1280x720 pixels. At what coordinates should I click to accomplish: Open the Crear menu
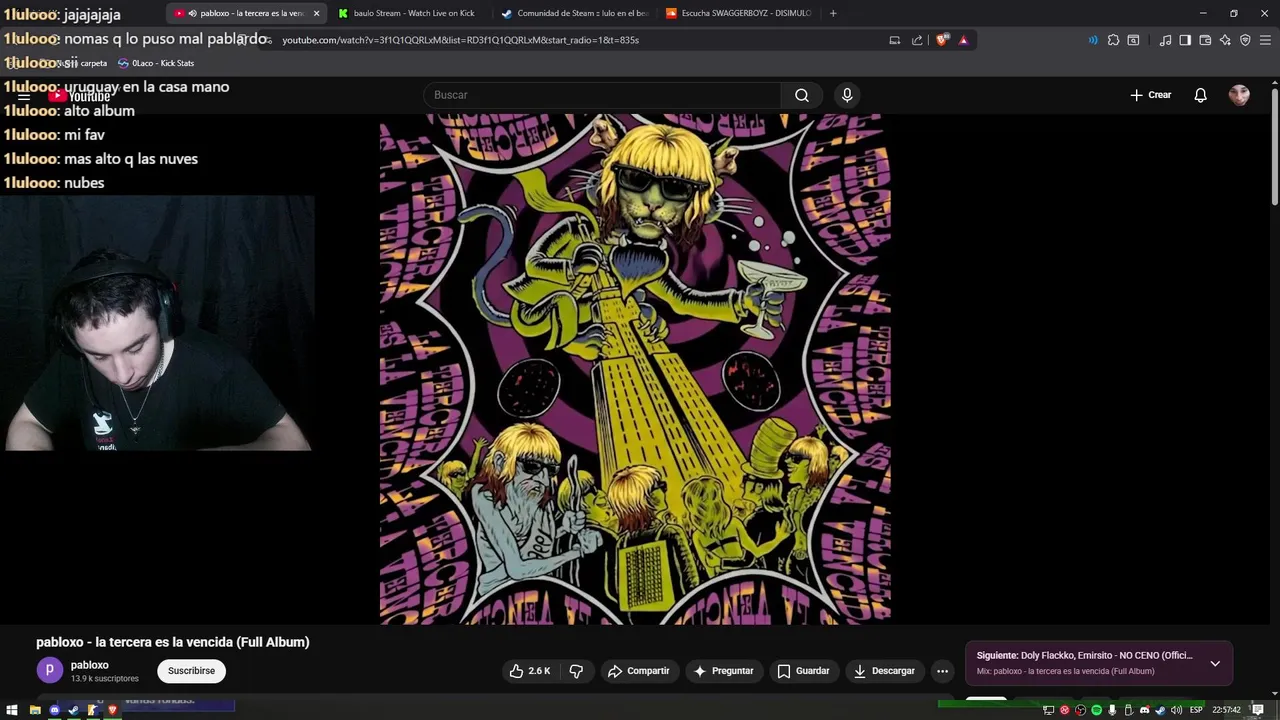1151,95
